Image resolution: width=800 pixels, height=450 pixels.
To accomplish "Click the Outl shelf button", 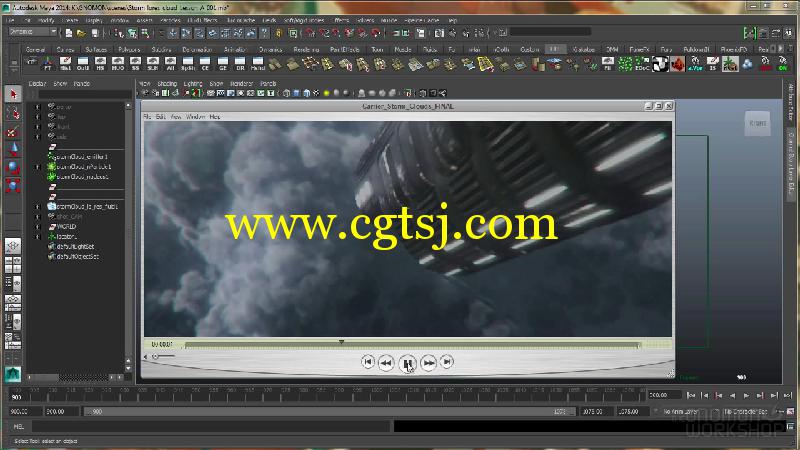I will tap(83, 64).
